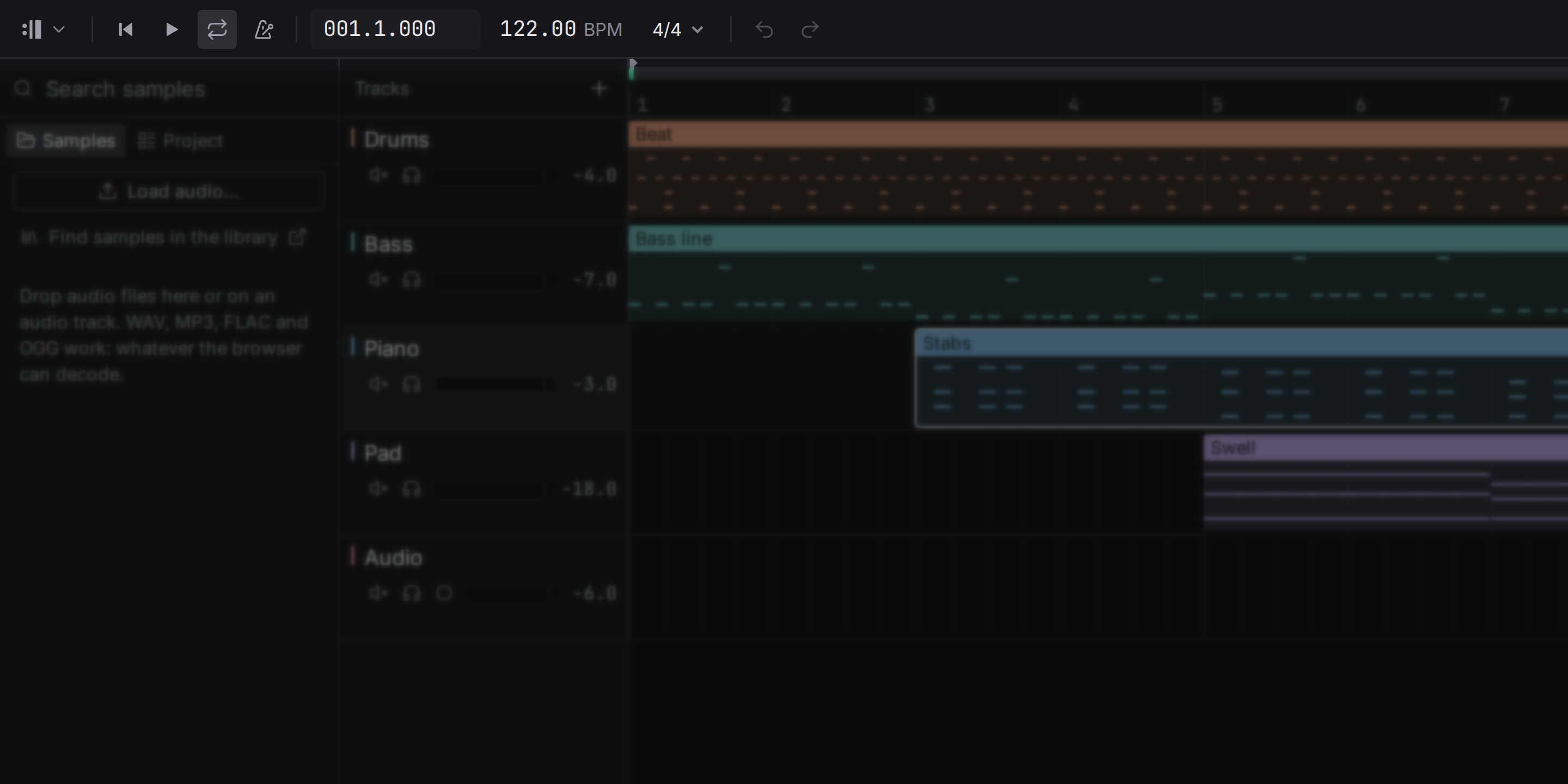1568x784 pixels.
Task: Toggle loop mode off
Action: pos(217,29)
